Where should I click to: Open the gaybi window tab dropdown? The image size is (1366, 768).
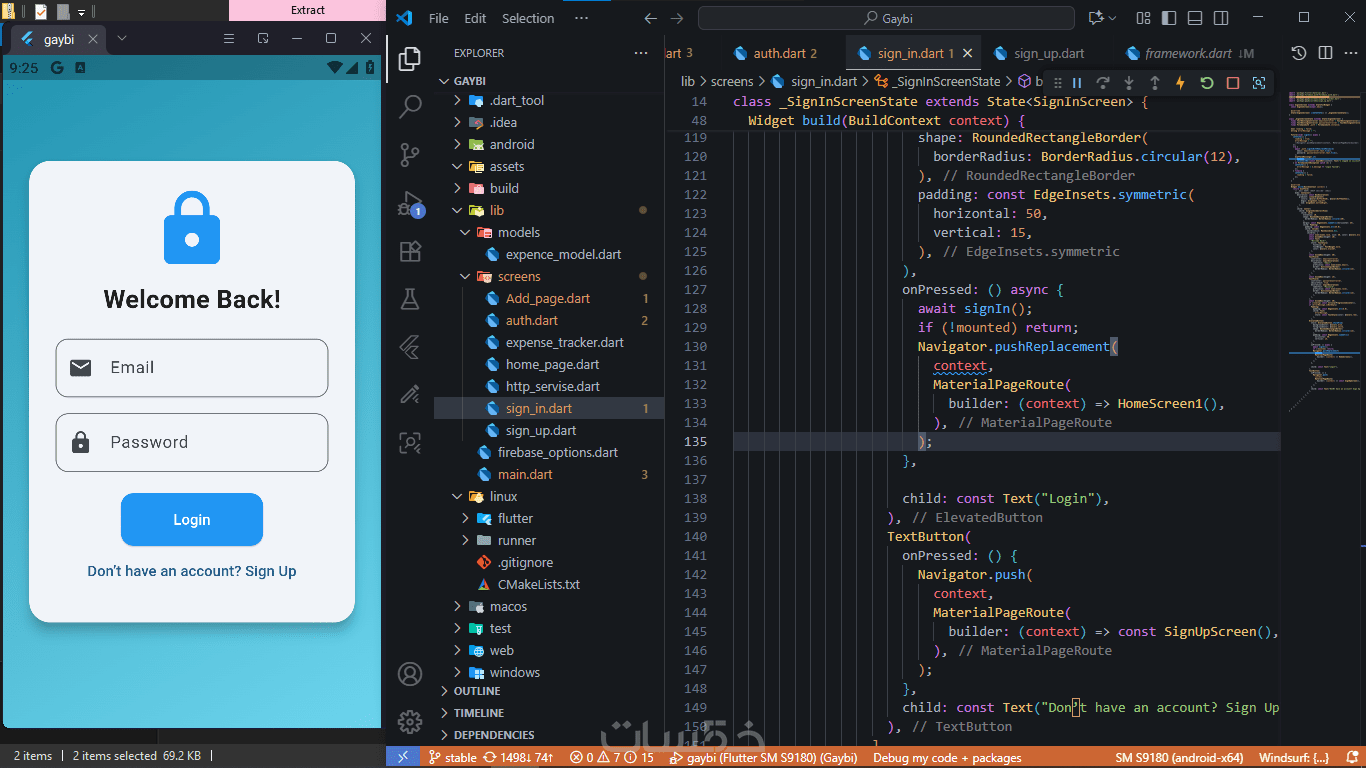[122, 38]
